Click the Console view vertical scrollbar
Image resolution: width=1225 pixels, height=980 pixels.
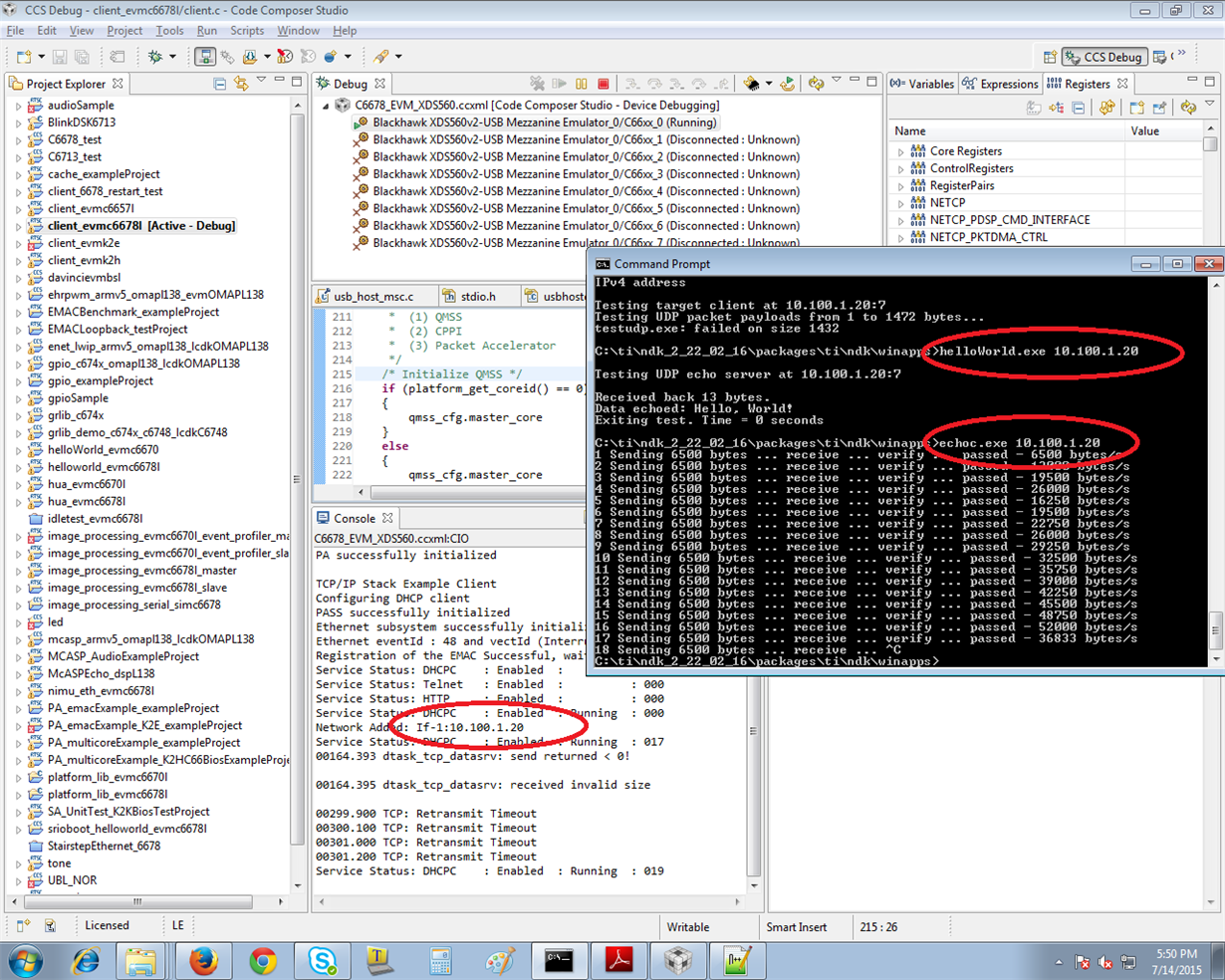point(753,716)
